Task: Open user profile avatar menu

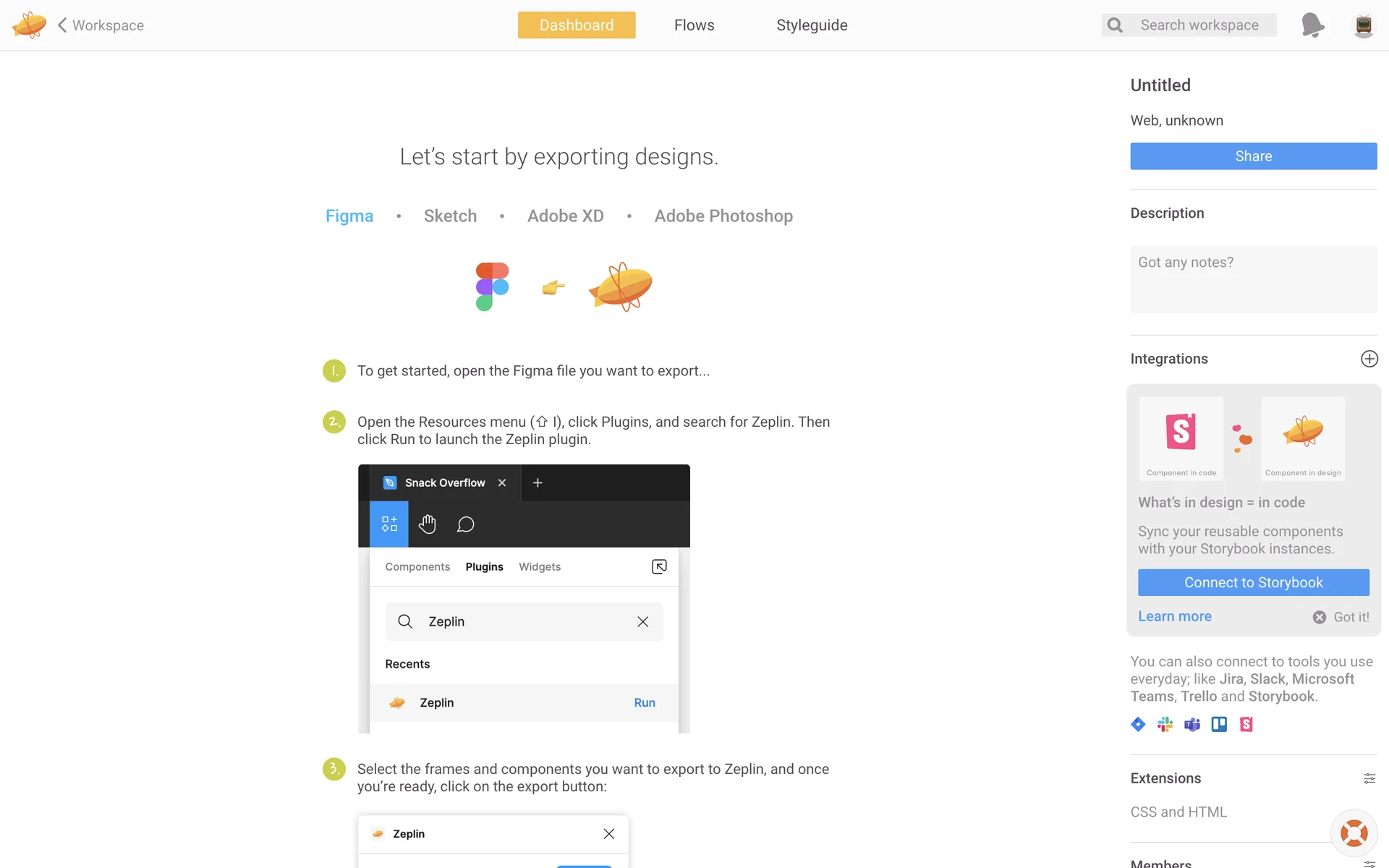Action: pos(1363,25)
